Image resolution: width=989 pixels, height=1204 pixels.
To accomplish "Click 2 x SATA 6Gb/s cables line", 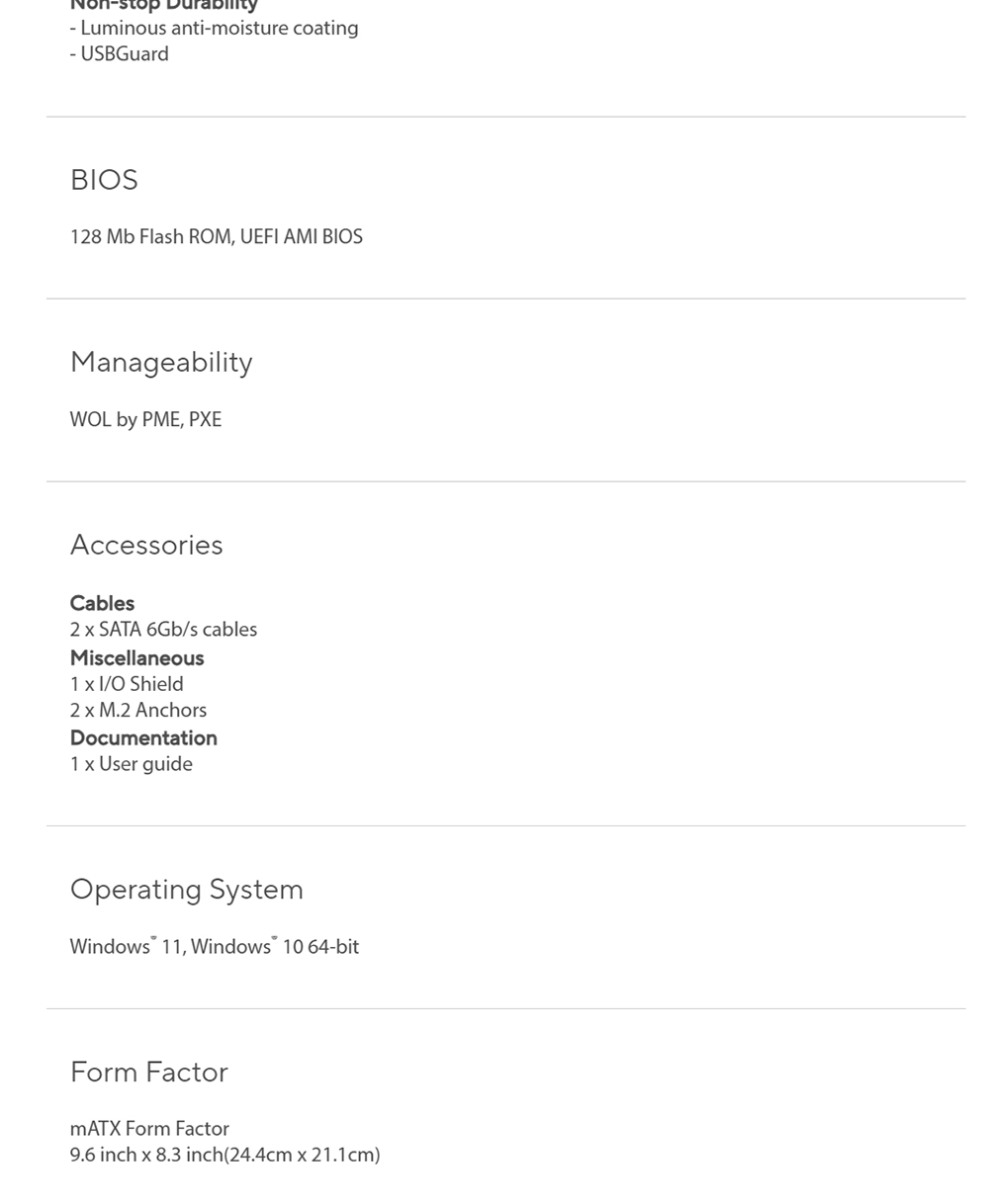I will pos(163,630).
